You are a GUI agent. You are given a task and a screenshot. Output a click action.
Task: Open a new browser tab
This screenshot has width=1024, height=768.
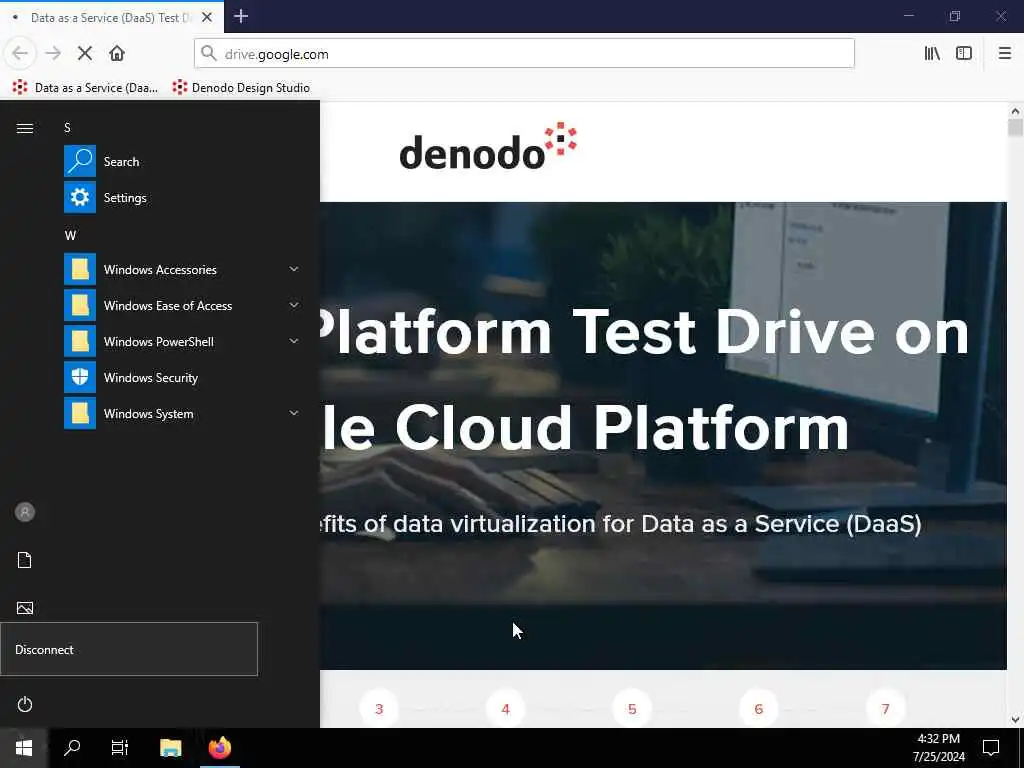pos(241,16)
